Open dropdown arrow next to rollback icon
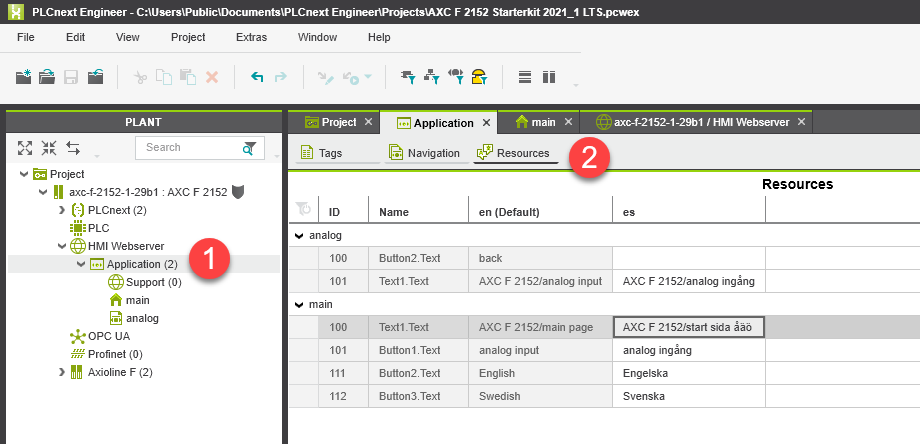 click(x=368, y=77)
